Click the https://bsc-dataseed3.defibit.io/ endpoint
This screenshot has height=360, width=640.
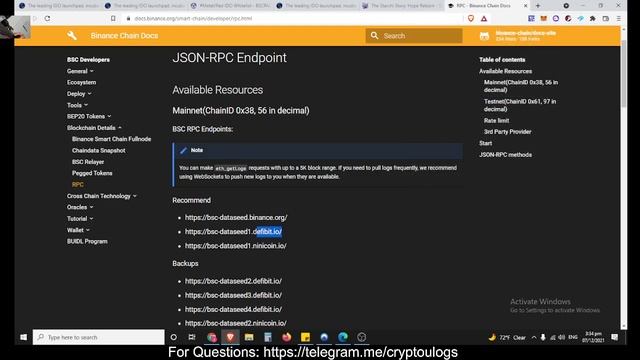233,295
